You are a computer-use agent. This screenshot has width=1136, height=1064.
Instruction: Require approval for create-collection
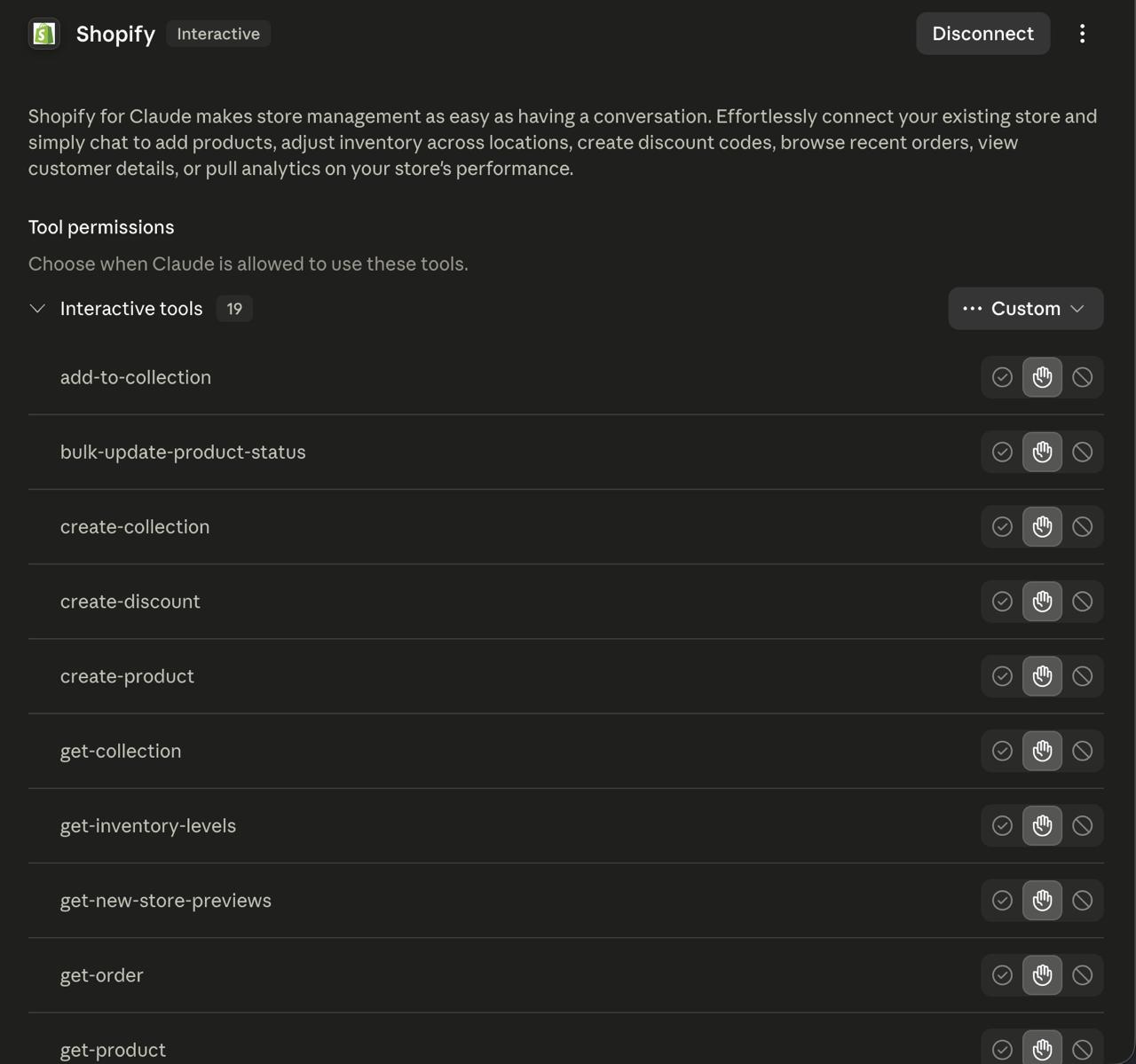(1042, 526)
